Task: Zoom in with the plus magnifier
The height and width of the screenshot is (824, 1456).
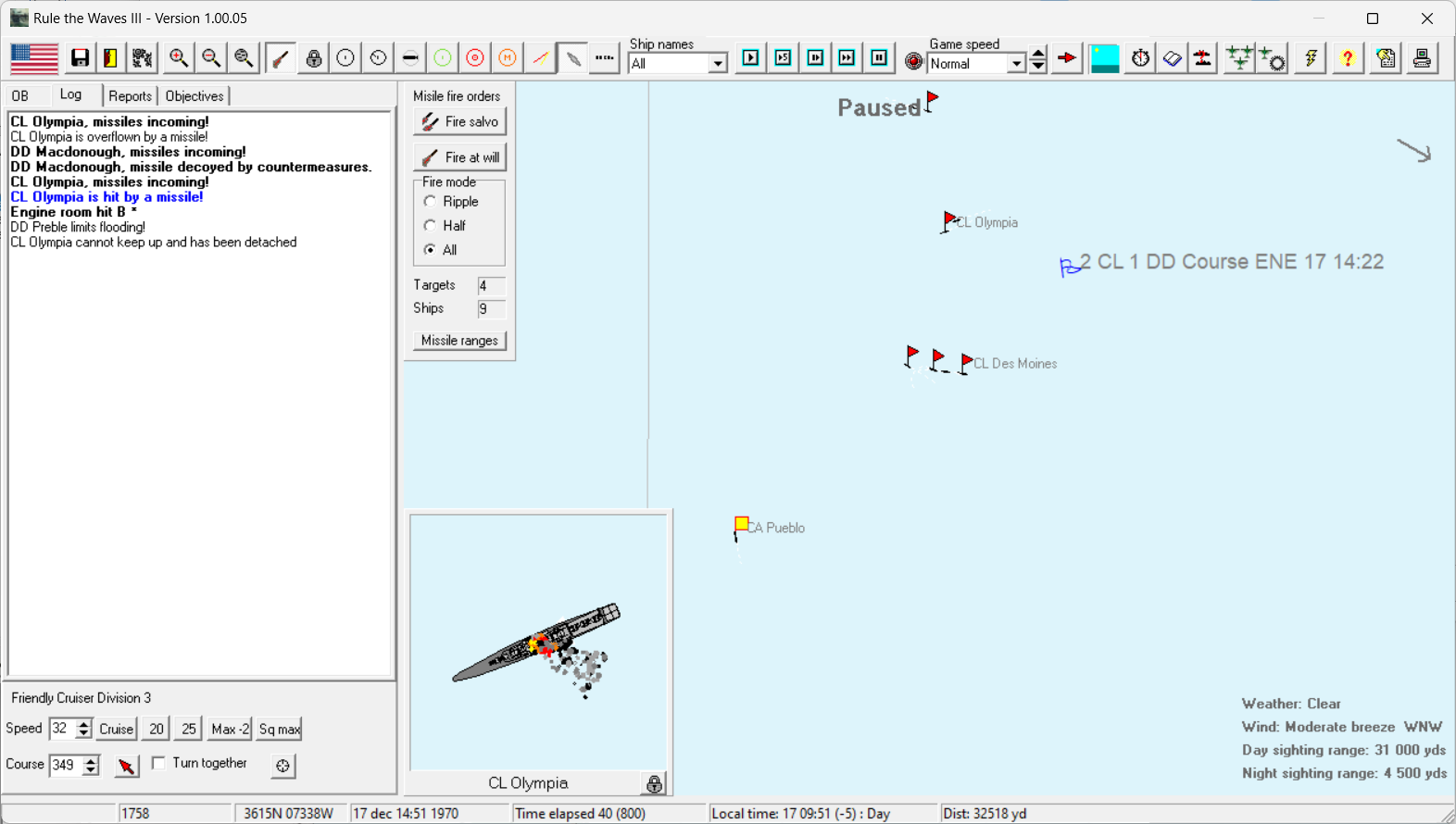Action: pyautogui.click(x=178, y=58)
